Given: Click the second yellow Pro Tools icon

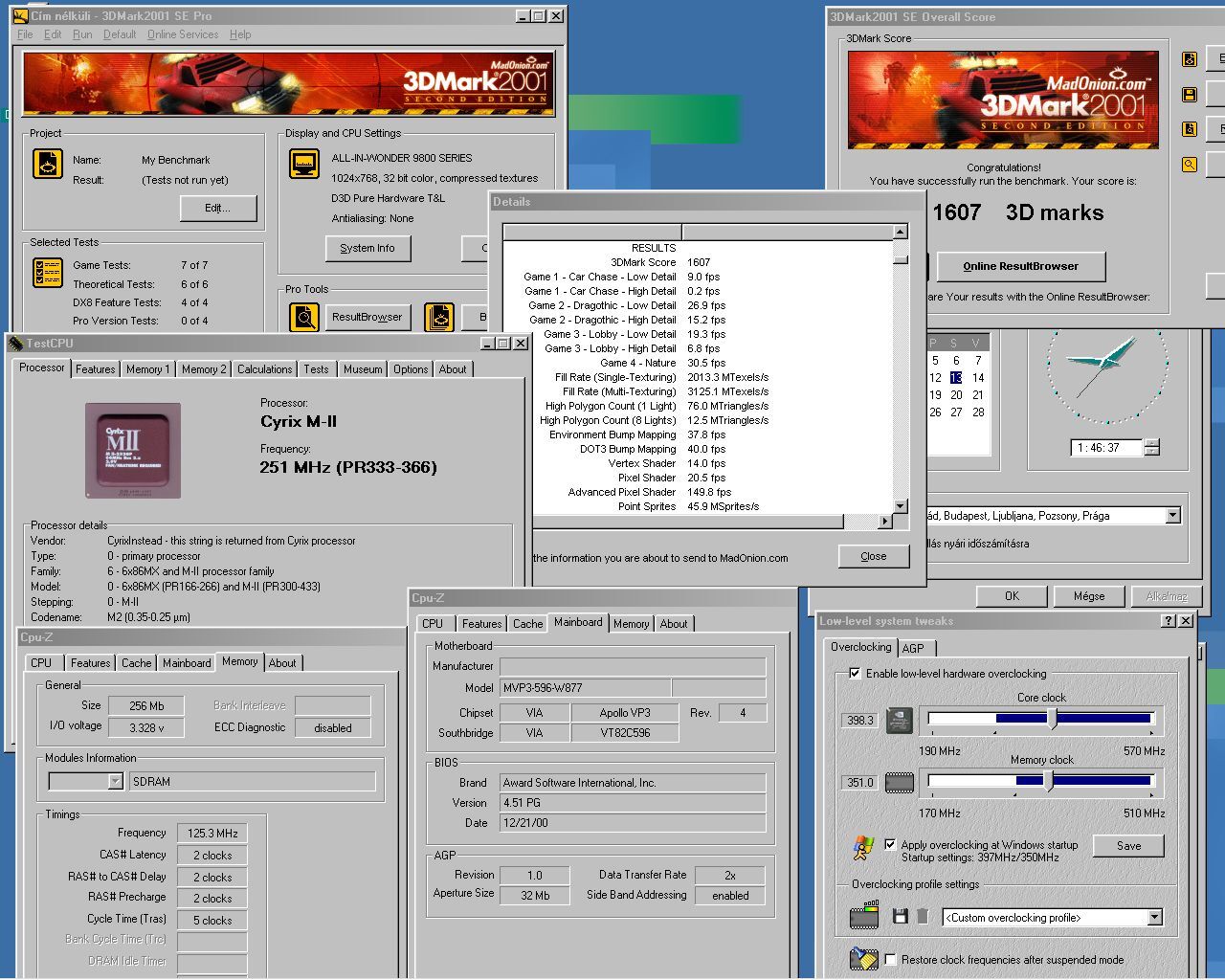Looking at the screenshot, I should [x=439, y=317].
